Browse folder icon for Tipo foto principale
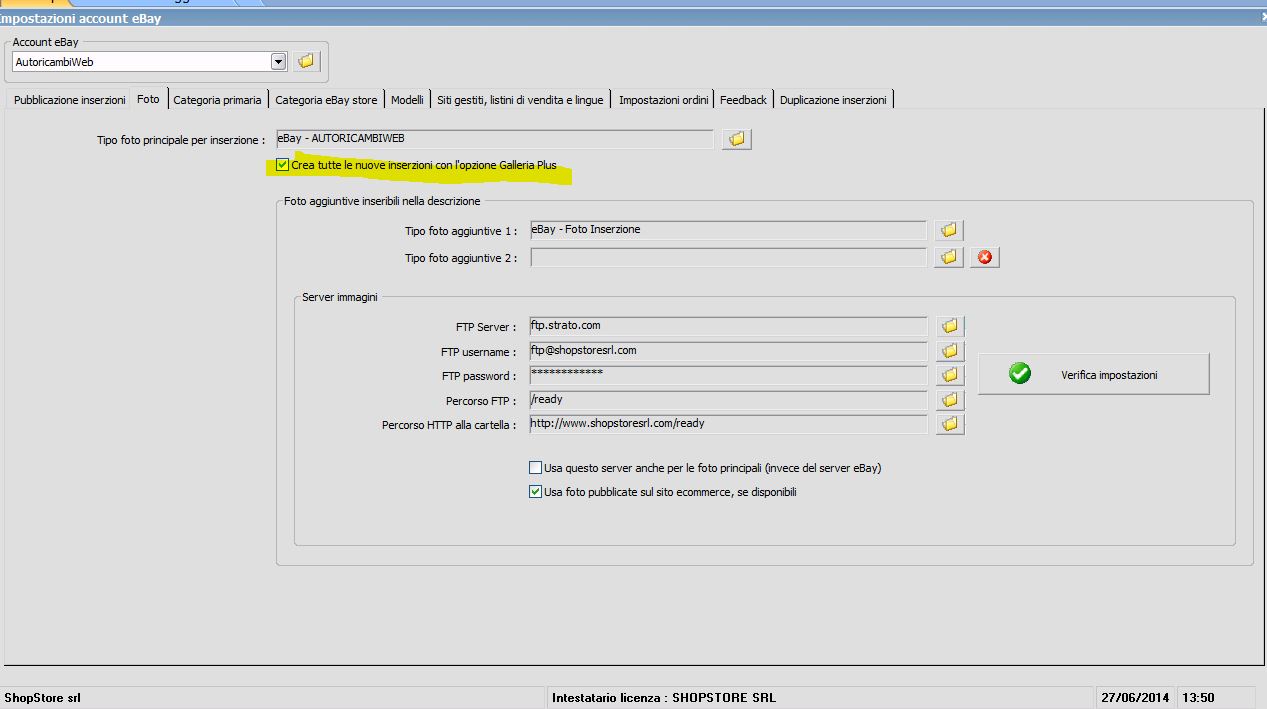 tap(736, 139)
